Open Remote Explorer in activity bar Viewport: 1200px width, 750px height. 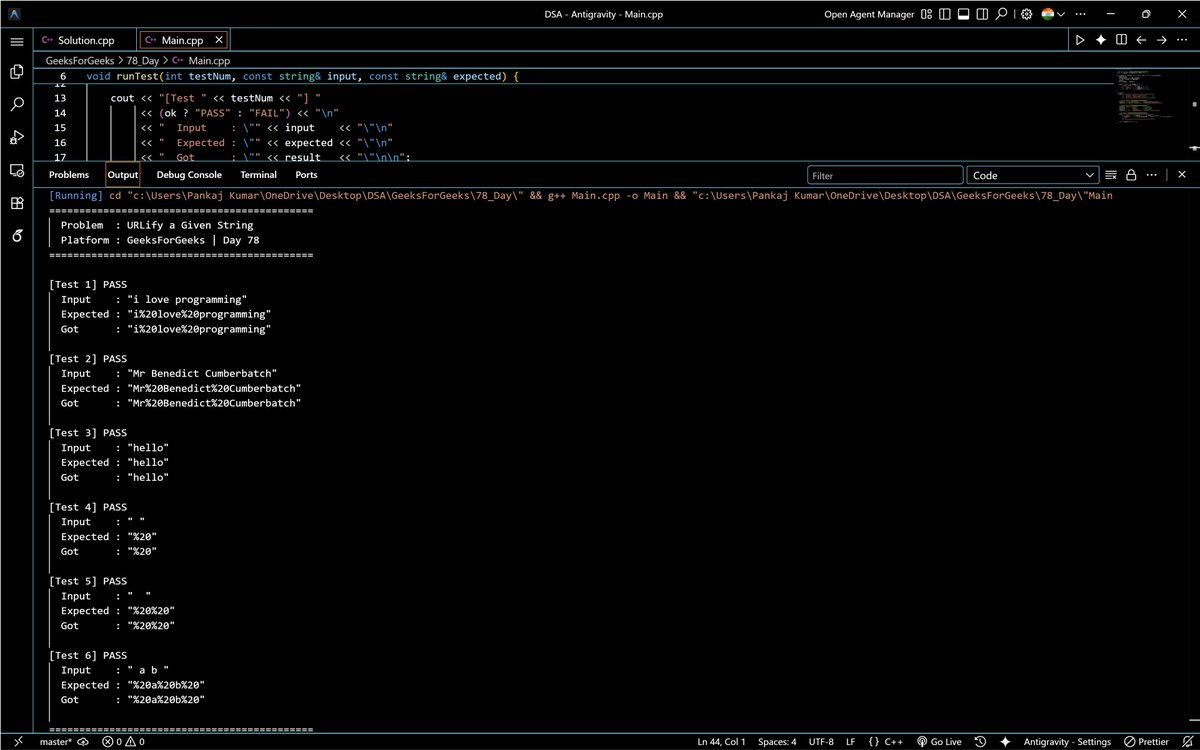coord(17,170)
